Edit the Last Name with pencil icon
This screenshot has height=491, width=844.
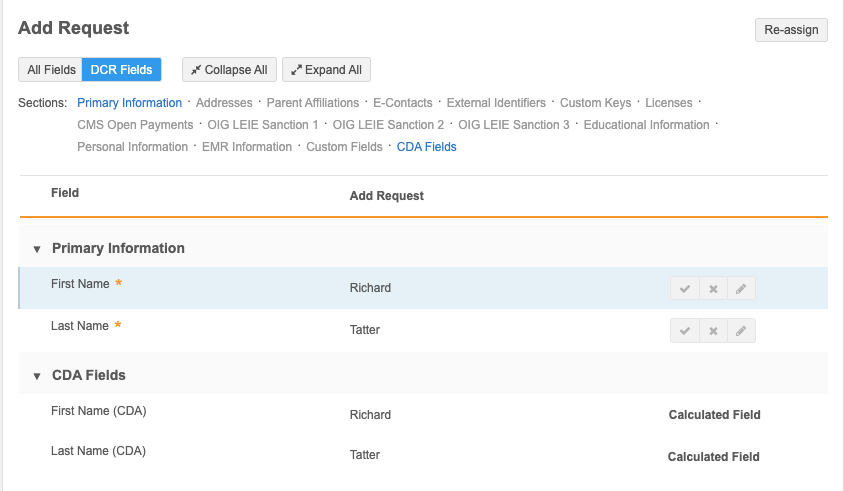[741, 331]
